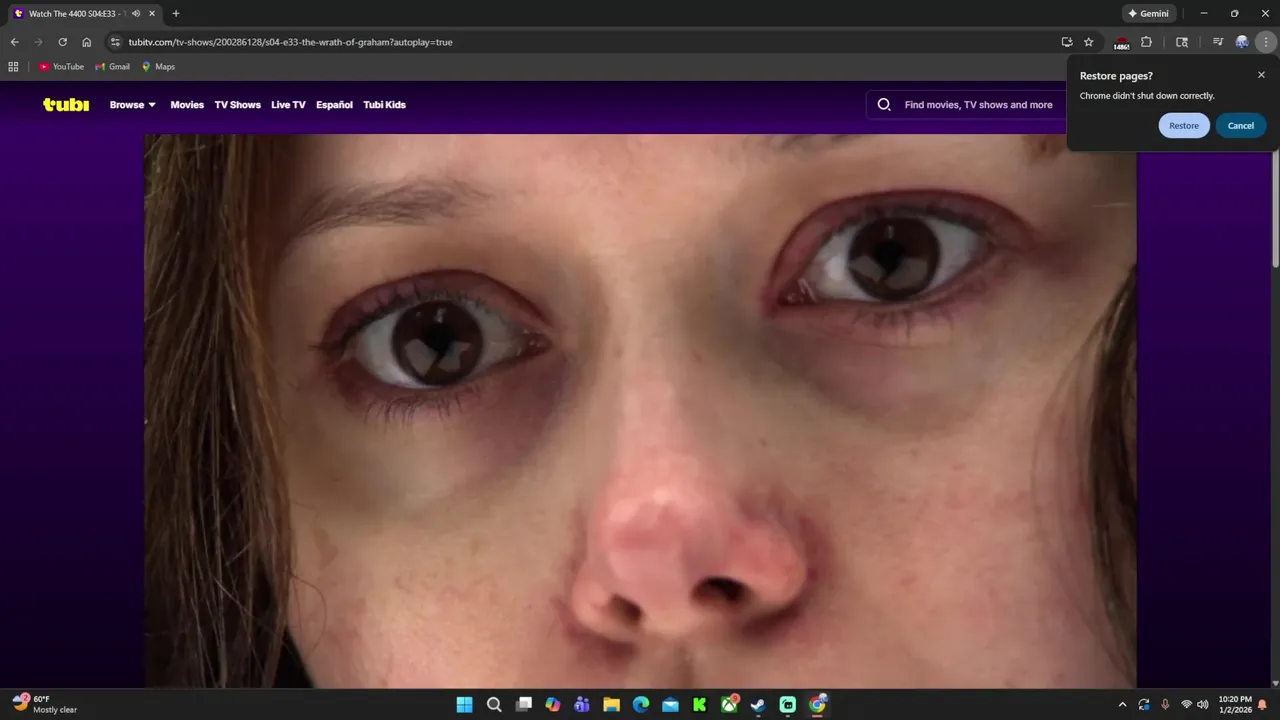1280x720 pixels.
Task: Launch Copilot from the taskbar
Action: tap(553, 705)
